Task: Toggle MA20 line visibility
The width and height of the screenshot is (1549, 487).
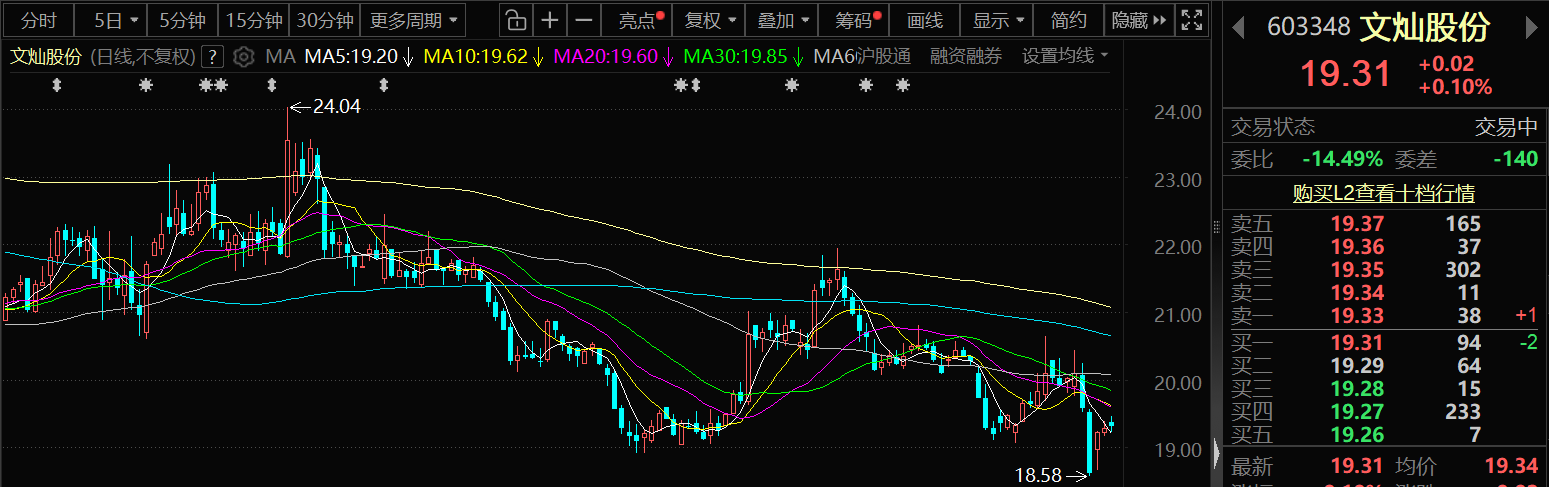Action: [x=612, y=56]
